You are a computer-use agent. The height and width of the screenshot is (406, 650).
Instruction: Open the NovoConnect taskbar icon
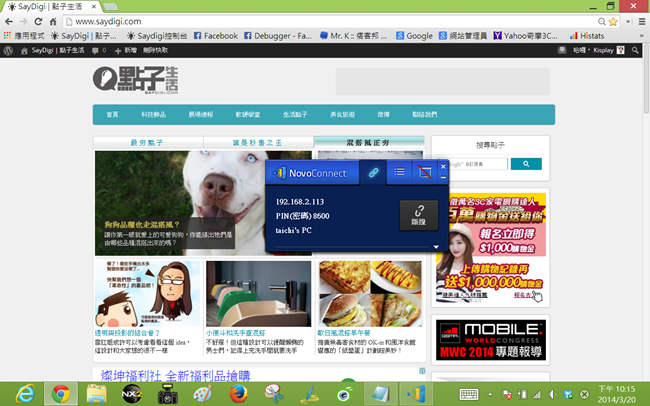click(x=416, y=394)
